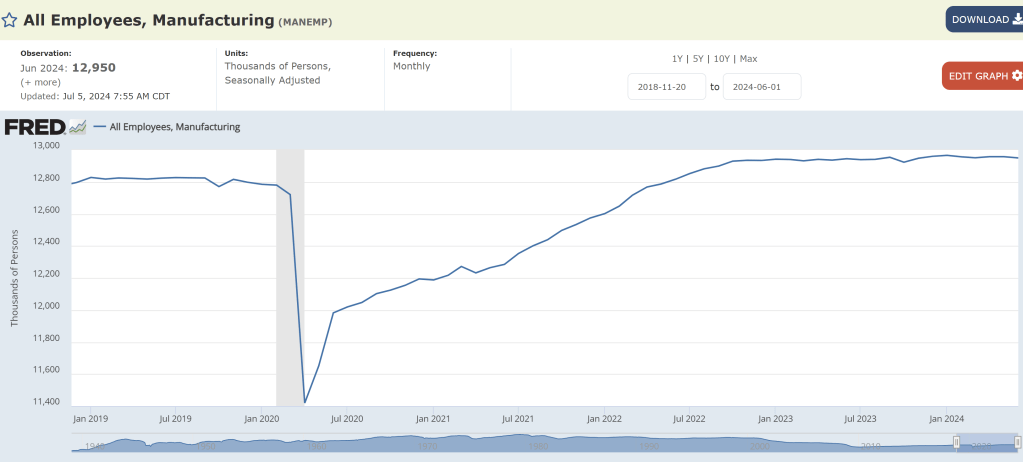Click the blue legend line for All Employees, Manufacturing
This screenshot has height=462, width=1023.
click(x=100, y=127)
